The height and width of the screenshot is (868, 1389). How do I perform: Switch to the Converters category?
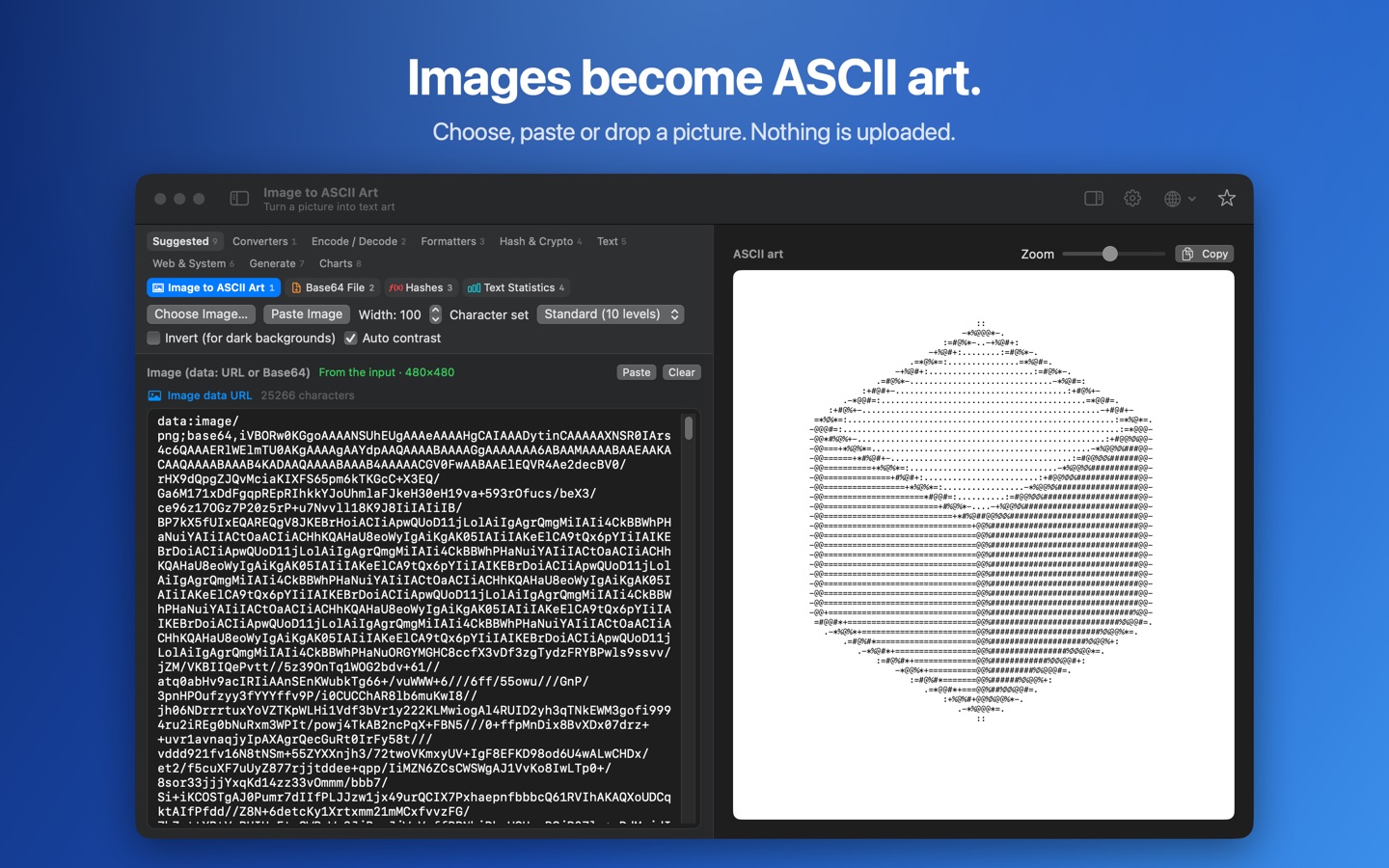(264, 241)
